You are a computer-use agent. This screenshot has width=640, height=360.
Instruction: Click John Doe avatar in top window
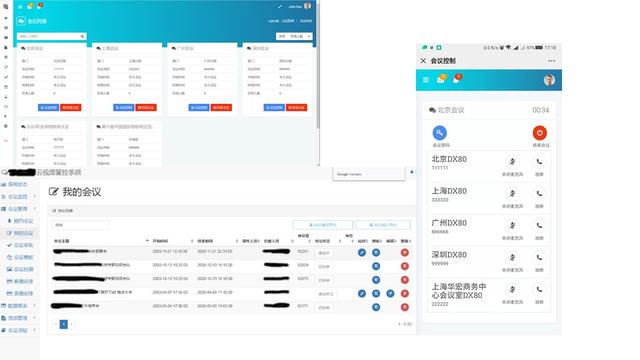[307, 6]
